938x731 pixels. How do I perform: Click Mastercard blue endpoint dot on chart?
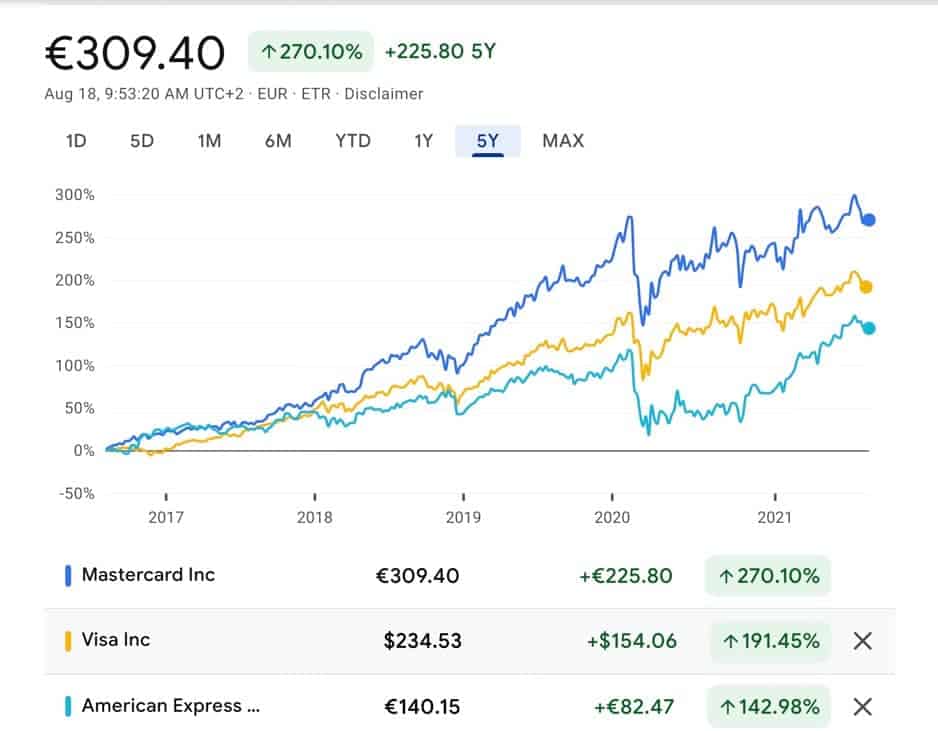point(869,220)
